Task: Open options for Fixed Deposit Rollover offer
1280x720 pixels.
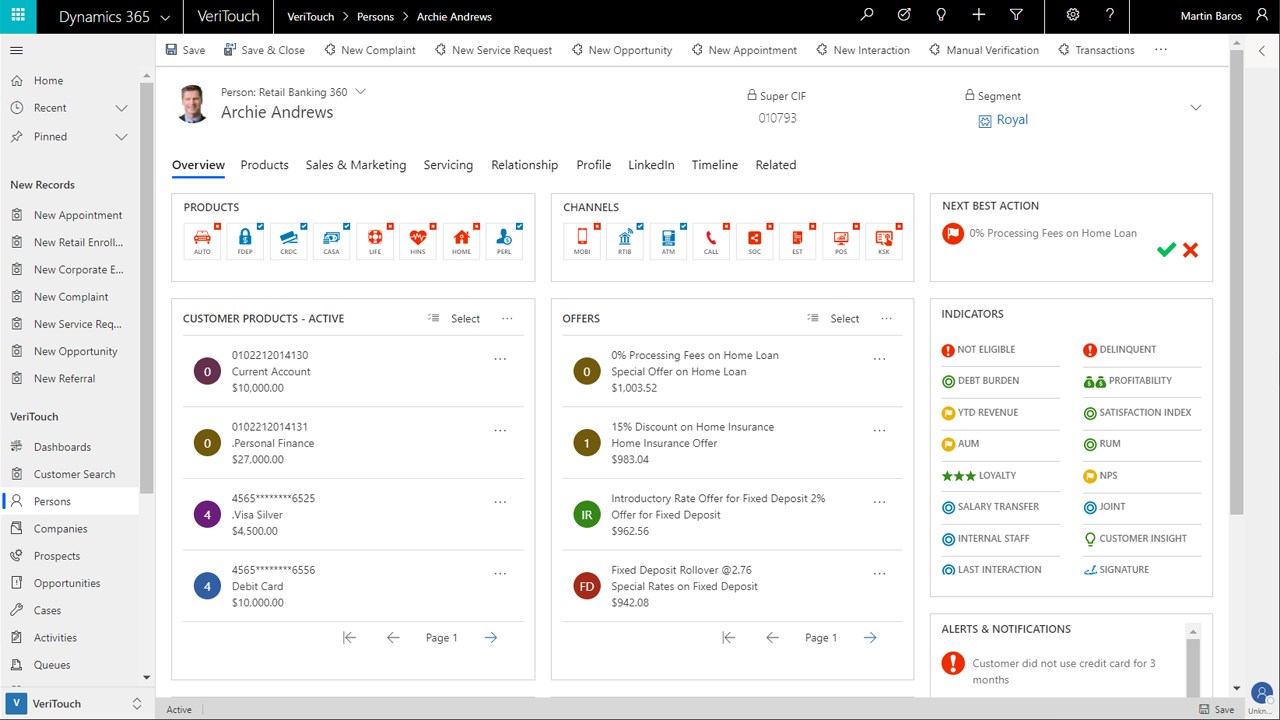Action: [879, 574]
